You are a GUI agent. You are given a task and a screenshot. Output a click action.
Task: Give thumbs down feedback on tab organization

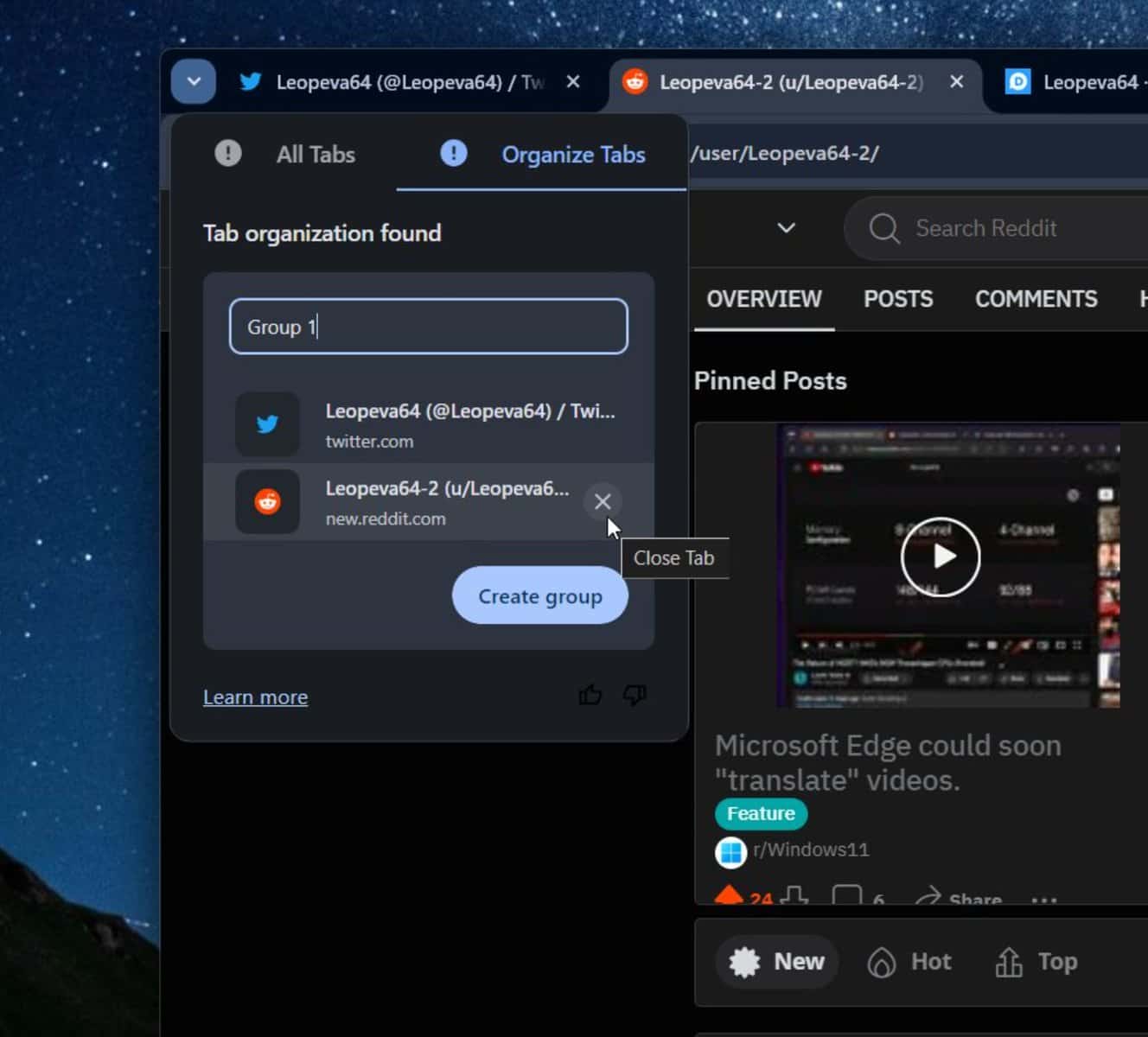click(635, 695)
